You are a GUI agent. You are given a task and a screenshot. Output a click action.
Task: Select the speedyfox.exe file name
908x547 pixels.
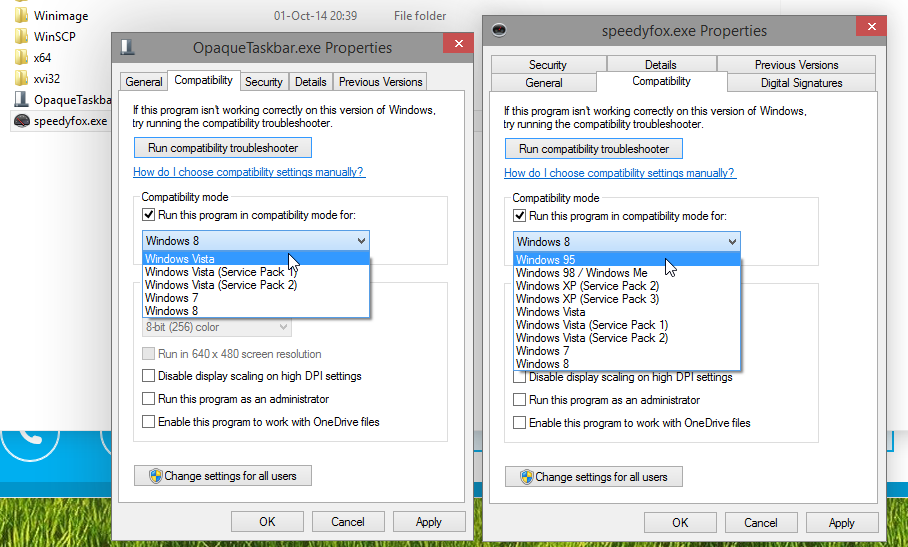point(70,121)
